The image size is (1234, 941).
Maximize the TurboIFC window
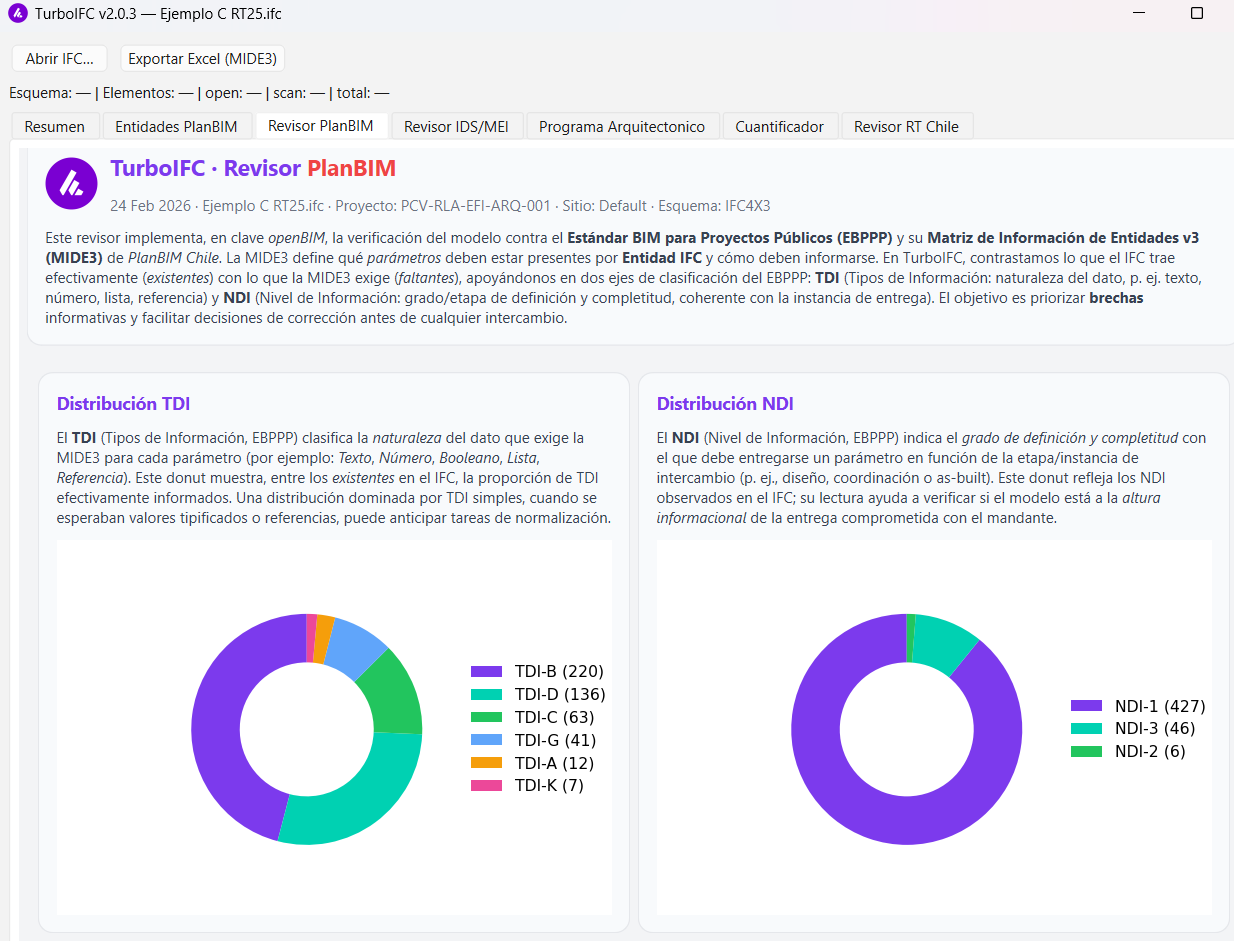coord(1197,14)
